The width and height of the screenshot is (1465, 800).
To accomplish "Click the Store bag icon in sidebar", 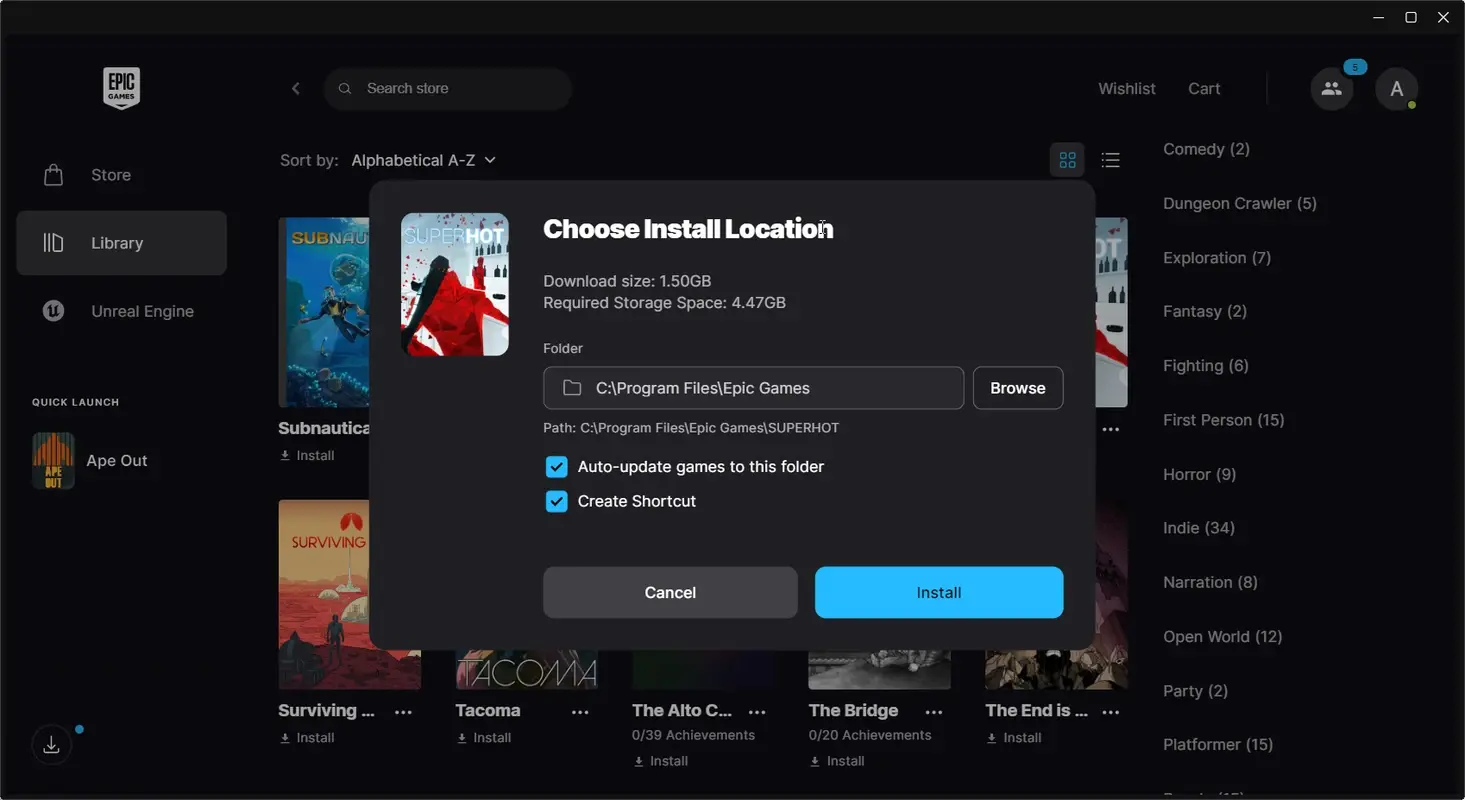I will tap(55, 174).
